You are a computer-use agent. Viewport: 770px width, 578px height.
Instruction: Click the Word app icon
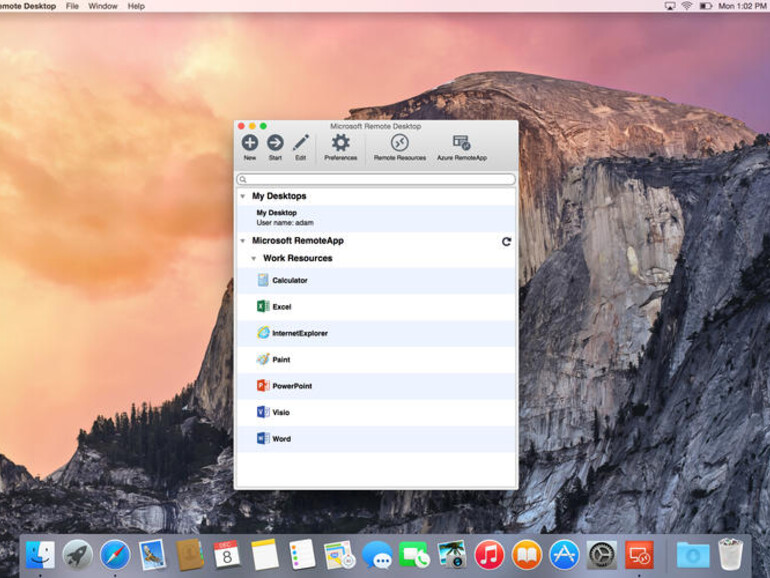263,439
